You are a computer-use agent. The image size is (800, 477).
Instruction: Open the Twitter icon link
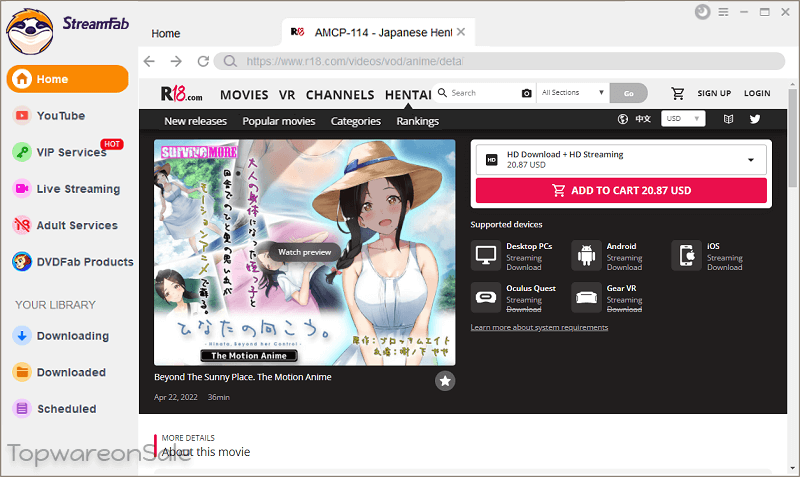[755, 119]
